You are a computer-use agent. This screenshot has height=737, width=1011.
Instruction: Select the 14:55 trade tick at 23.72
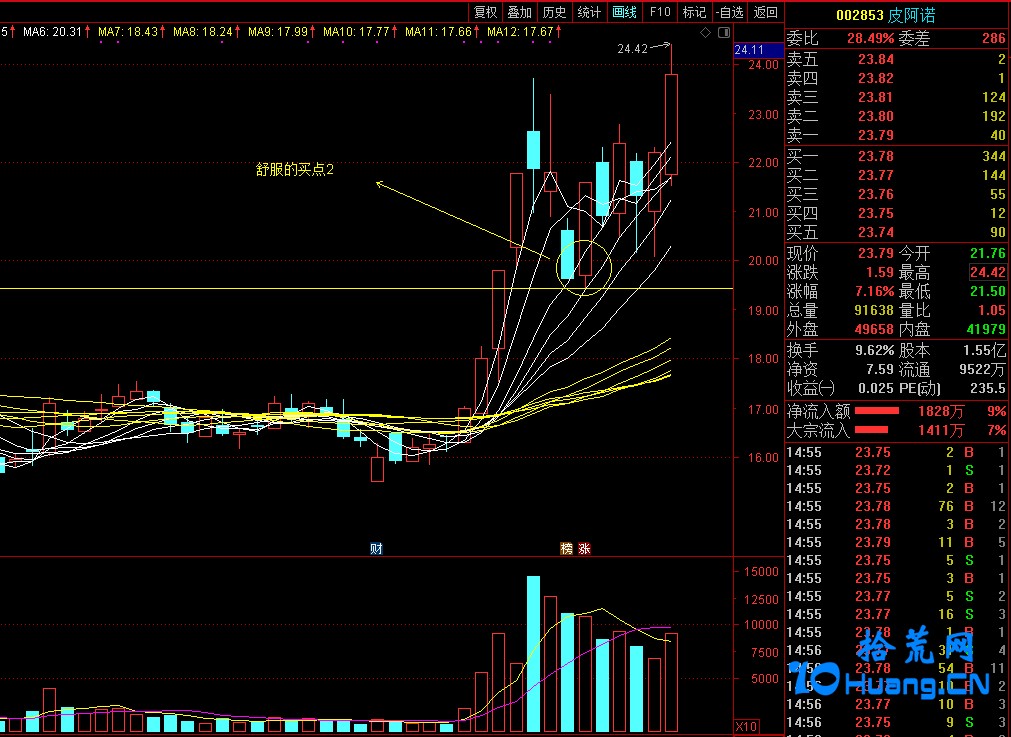pos(896,470)
